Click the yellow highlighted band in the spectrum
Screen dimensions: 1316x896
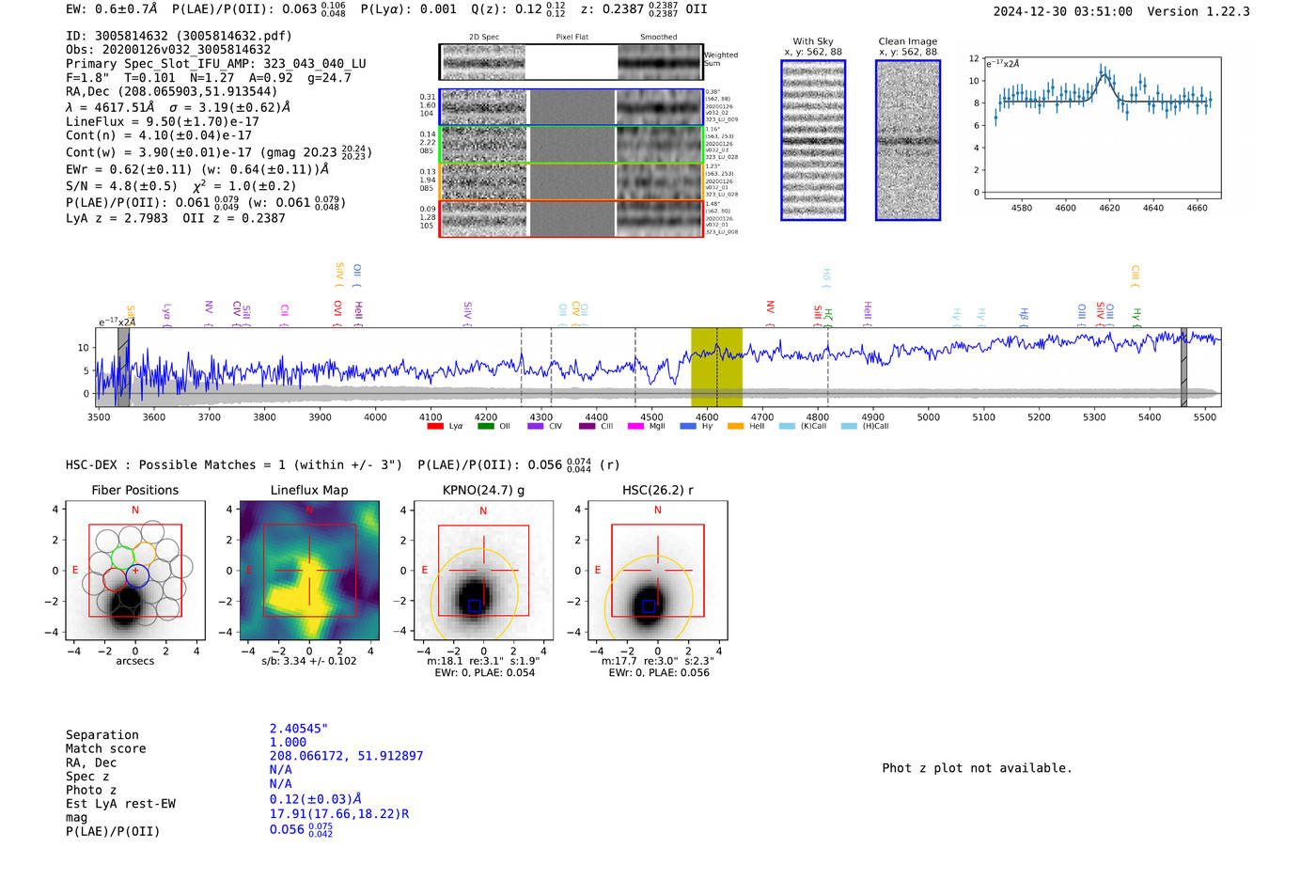click(x=716, y=367)
